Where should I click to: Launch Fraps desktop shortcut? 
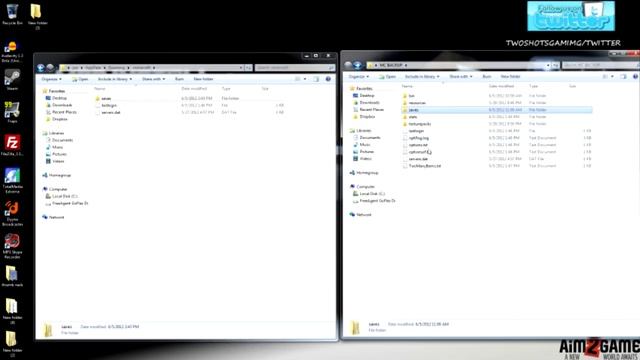(12, 112)
